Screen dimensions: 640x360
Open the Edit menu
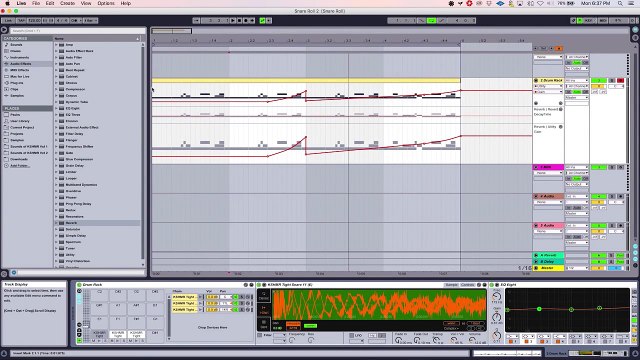pyautogui.click(x=50, y=3)
